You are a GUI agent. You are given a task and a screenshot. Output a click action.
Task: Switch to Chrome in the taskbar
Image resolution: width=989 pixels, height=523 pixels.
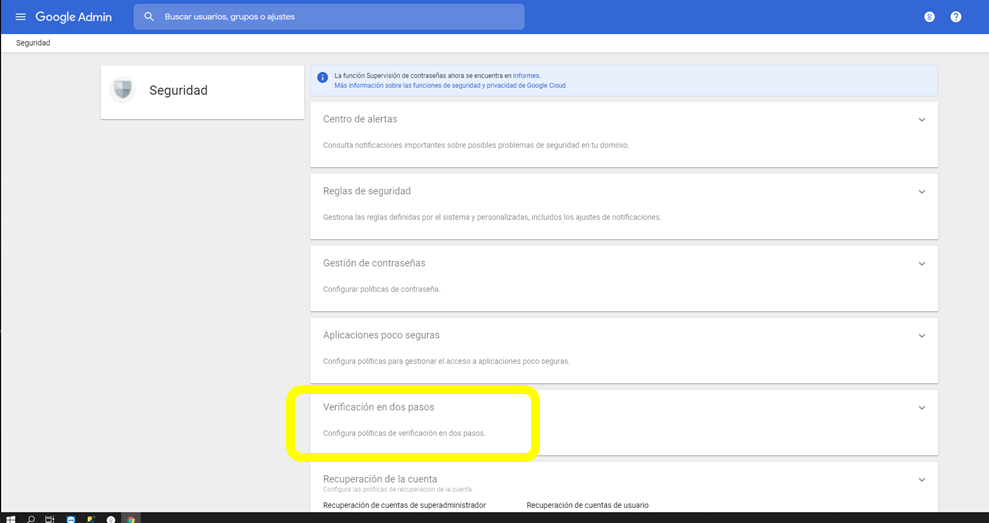point(131,519)
